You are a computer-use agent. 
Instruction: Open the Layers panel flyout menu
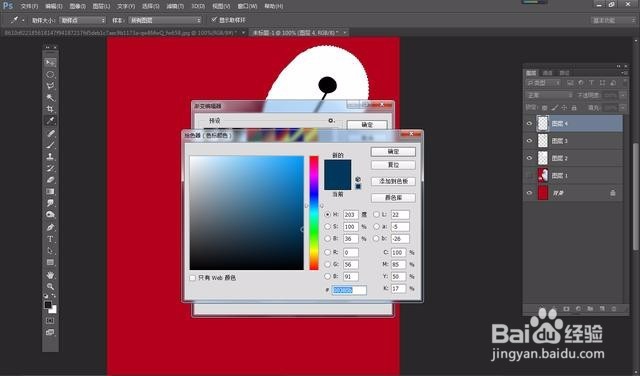click(624, 73)
